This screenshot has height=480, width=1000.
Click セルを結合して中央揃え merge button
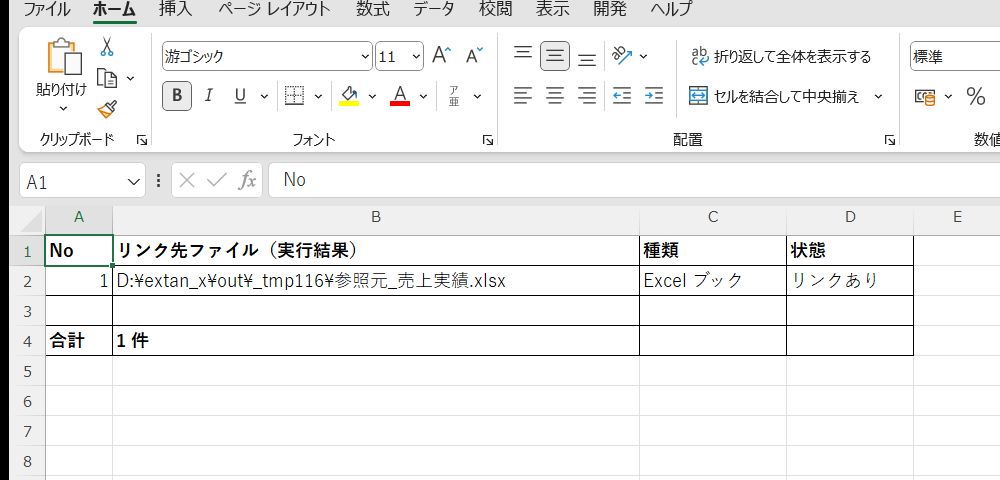point(775,96)
